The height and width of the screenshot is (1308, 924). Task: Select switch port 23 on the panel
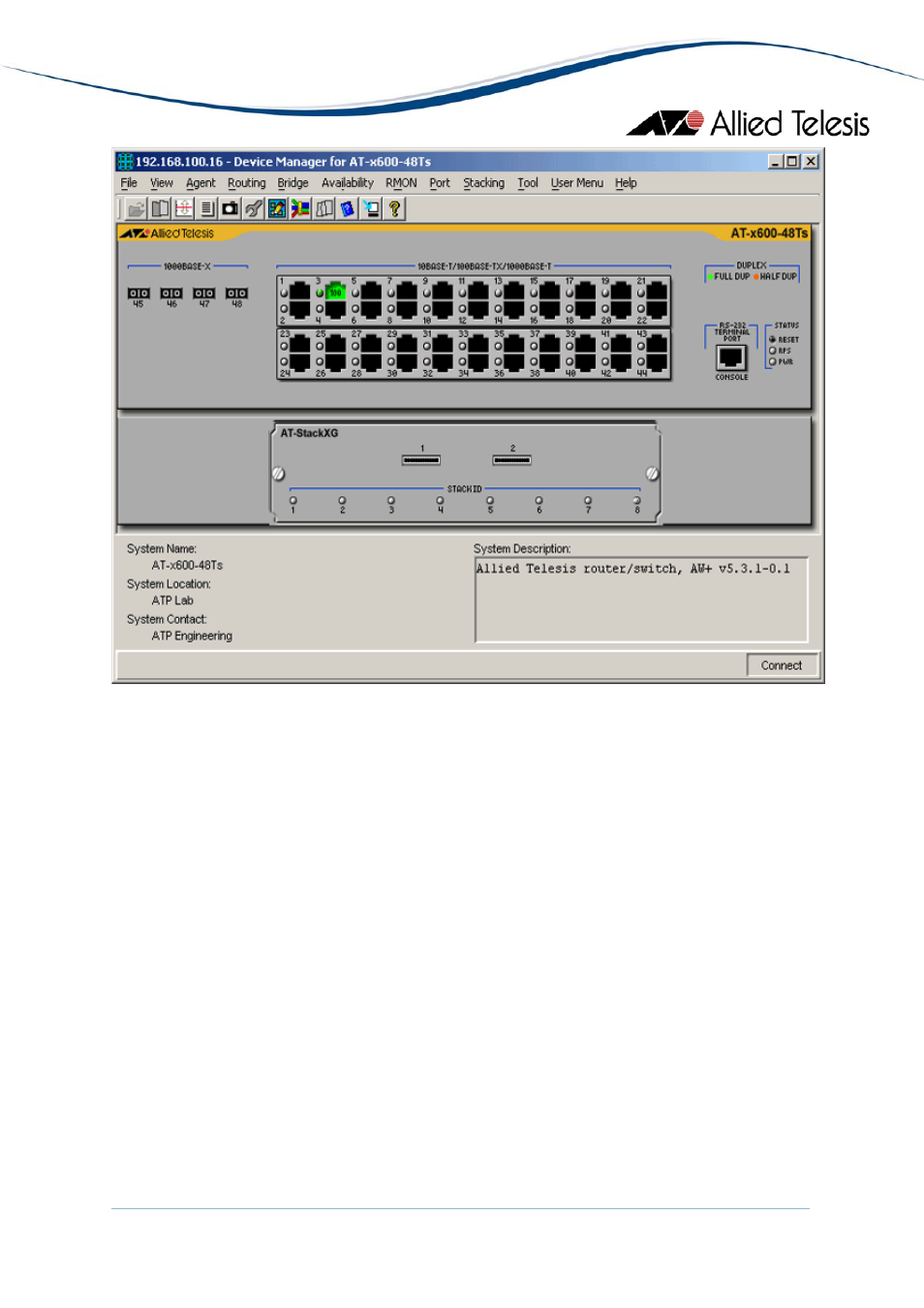pos(299,343)
